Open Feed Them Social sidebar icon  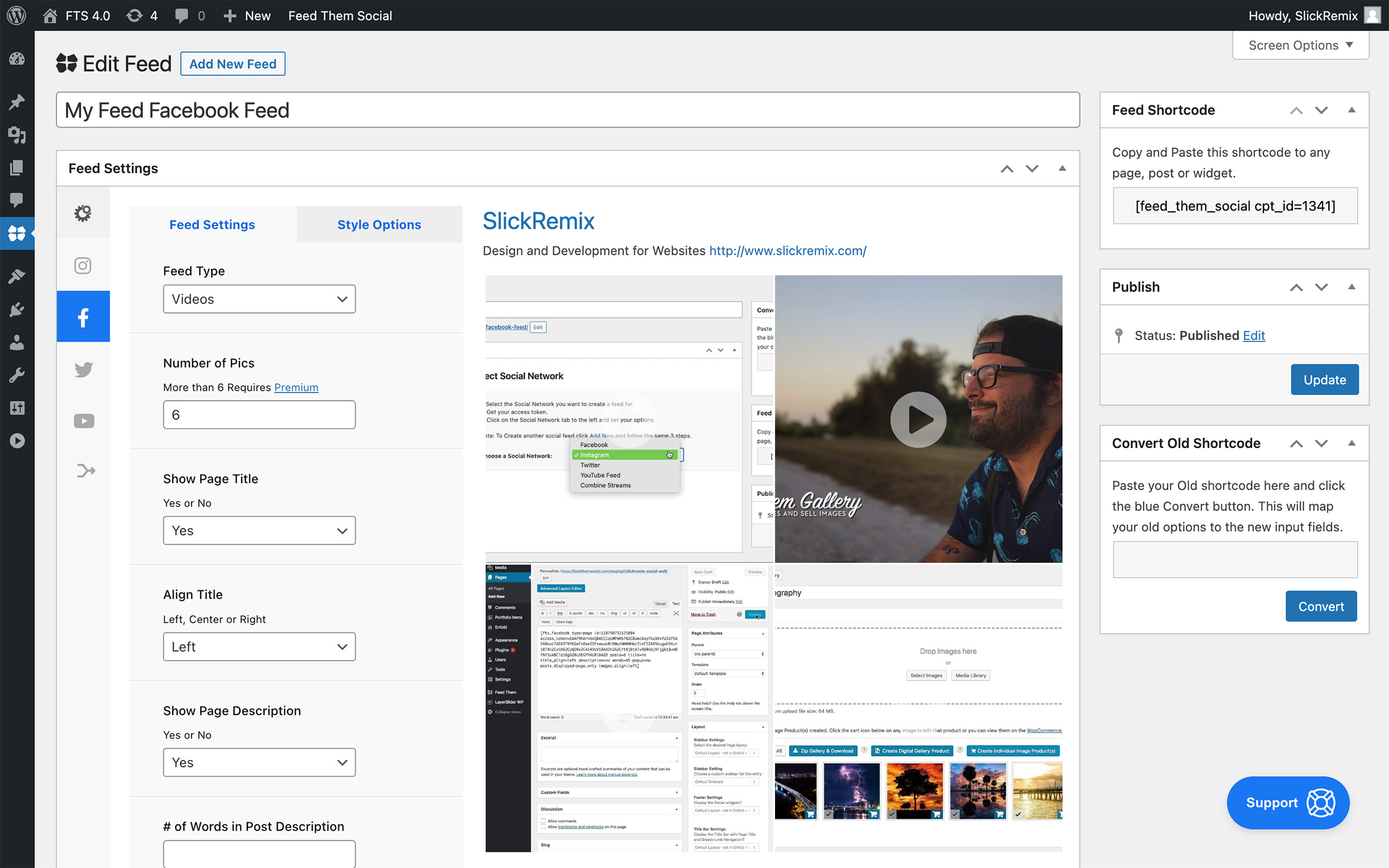tap(17, 233)
